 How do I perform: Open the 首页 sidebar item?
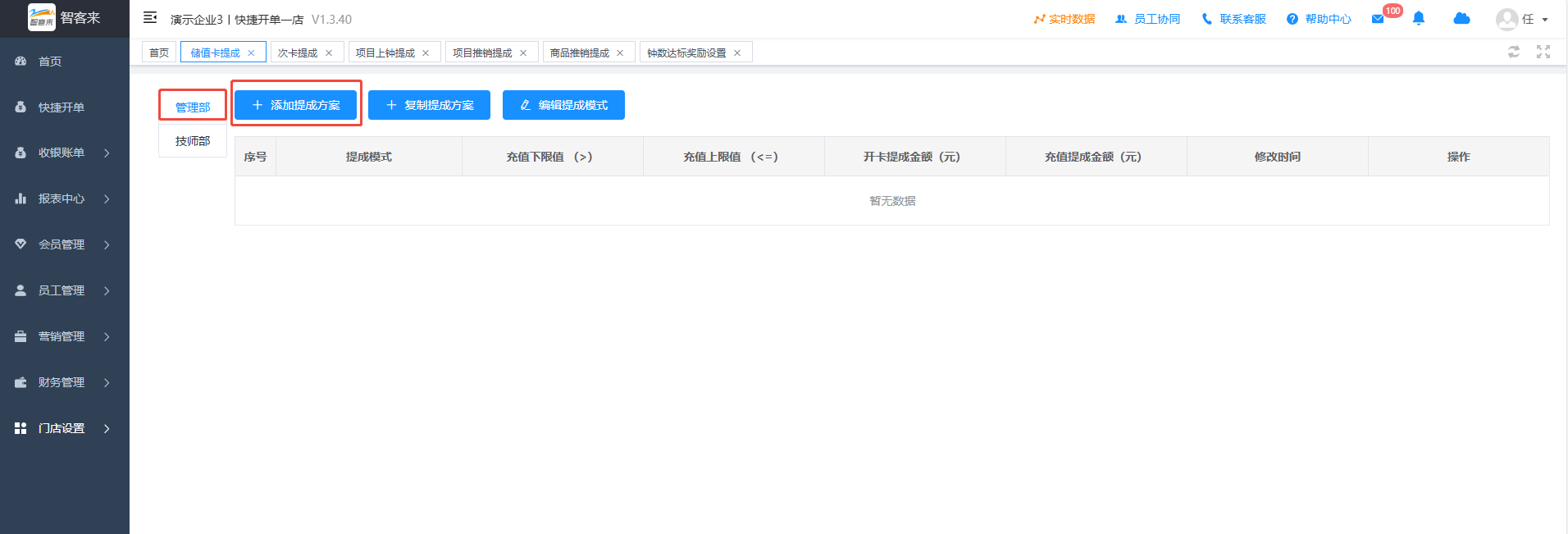pyautogui.click(x=64, y=62)
